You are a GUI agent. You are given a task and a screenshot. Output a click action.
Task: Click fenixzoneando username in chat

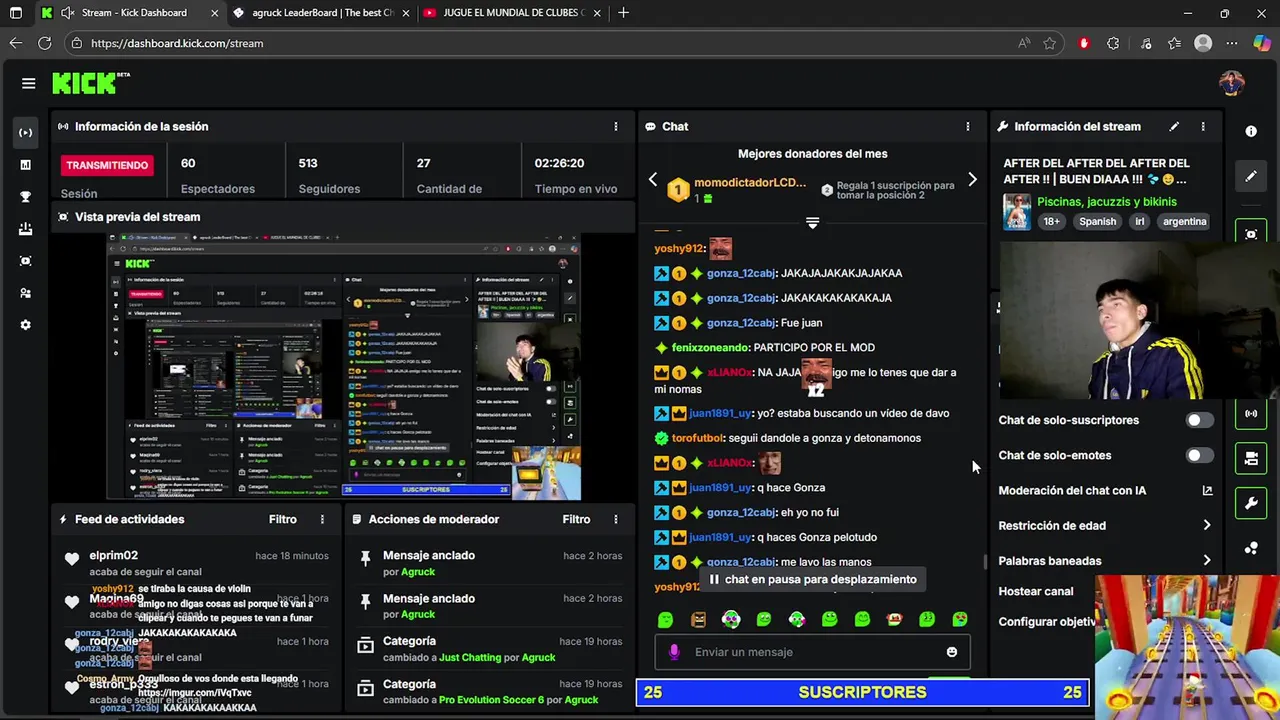tap(710, 348)
